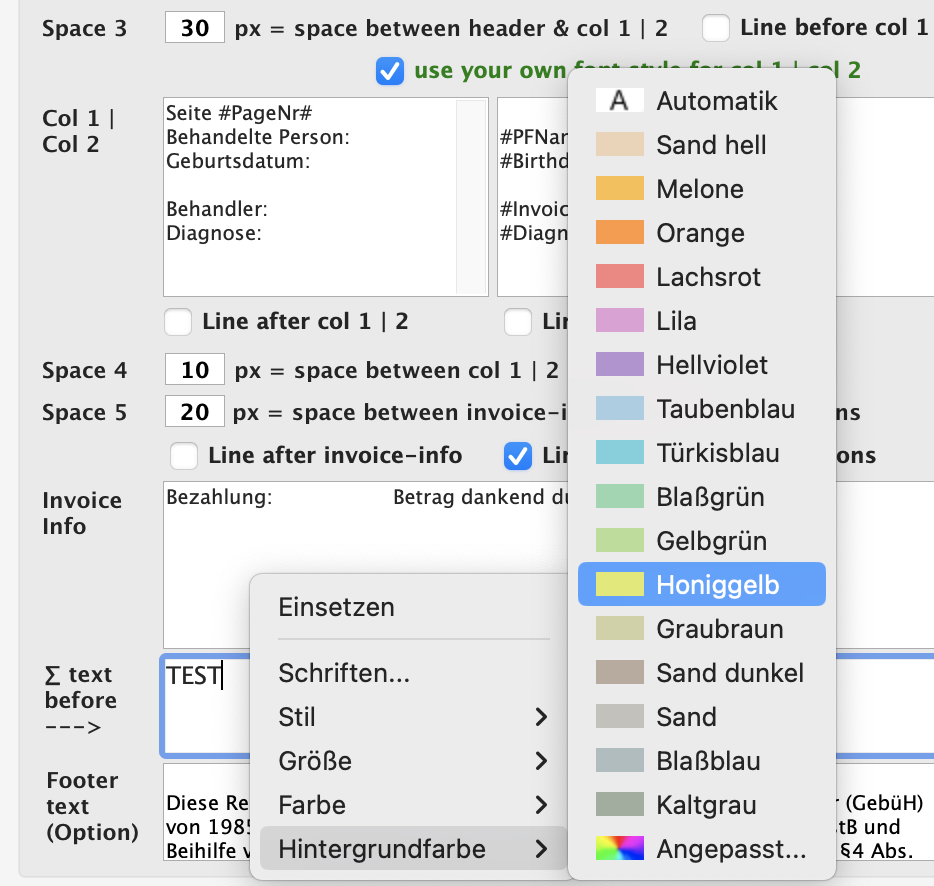The width and height of the screenshot is (934, 886).
Task: Toggle 'use your own font style' checkbox
Action: click(390, 71)
